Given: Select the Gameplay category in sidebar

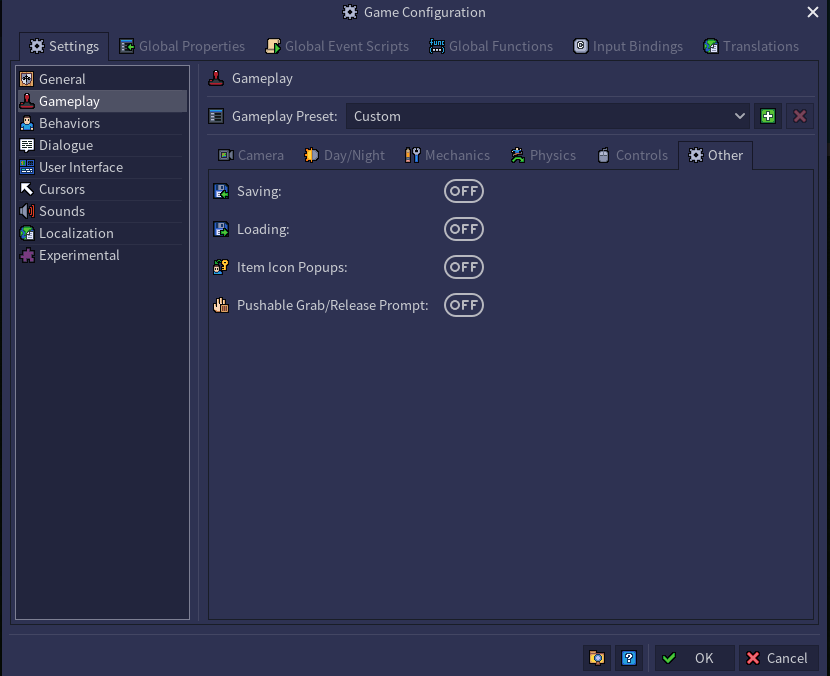Looking at the screenshot, I should (x=102, y=101).
